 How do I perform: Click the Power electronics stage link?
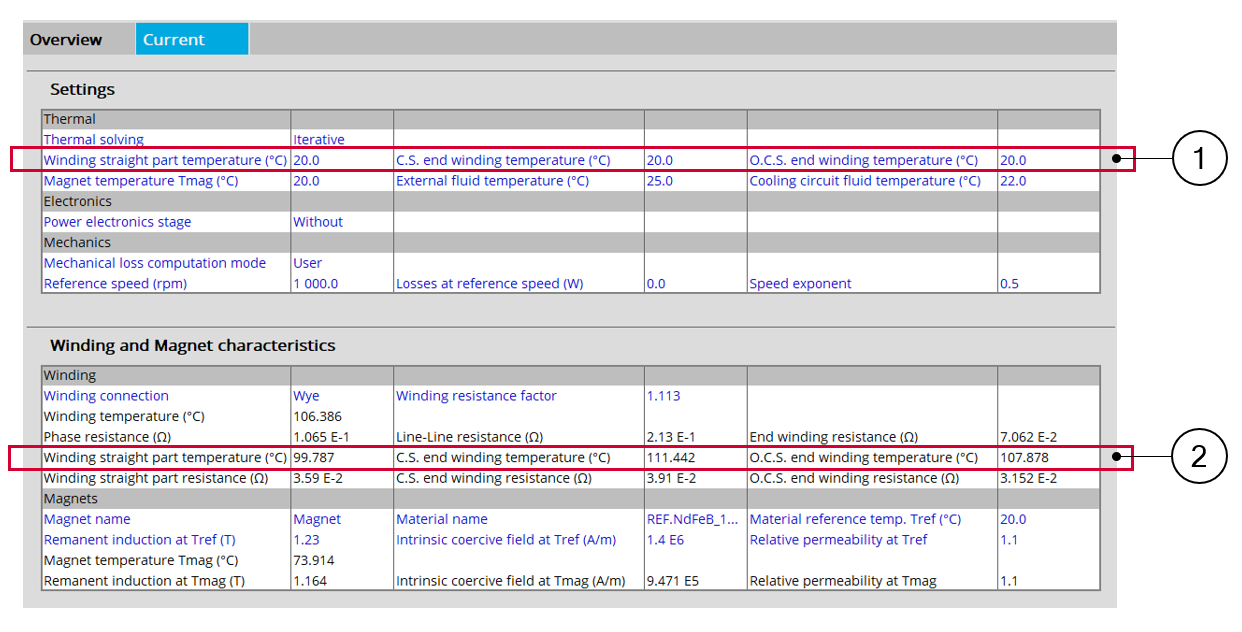pyautogui.click(x=117, y=222)
